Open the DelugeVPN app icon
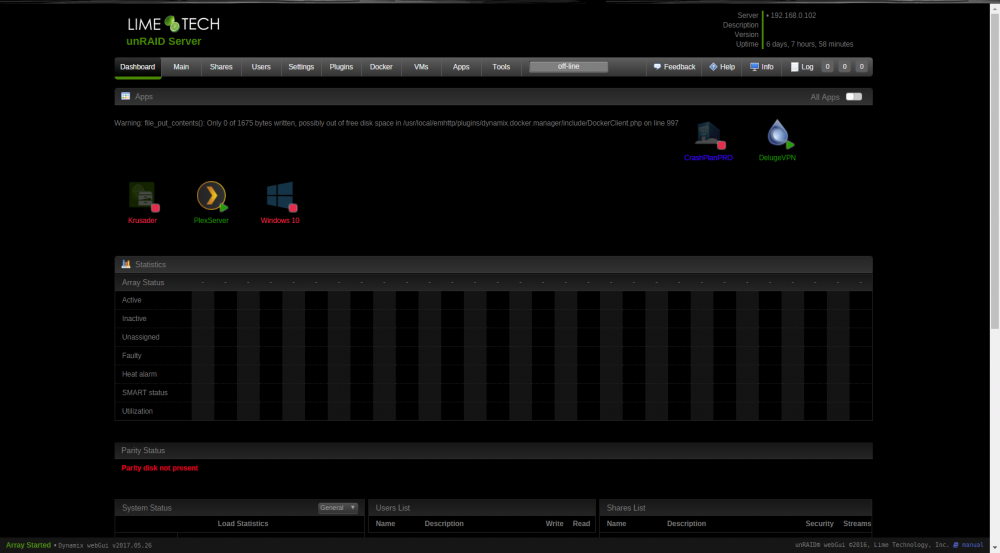The height and width of the screenshot is (553, 1000). click(x=779, y=135)
